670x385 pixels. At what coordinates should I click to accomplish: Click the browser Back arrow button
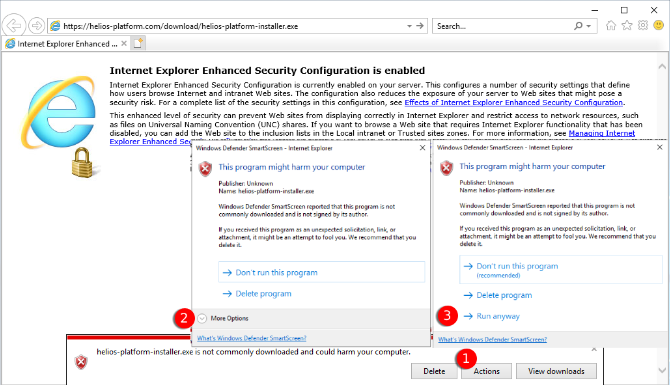(14, 26)
